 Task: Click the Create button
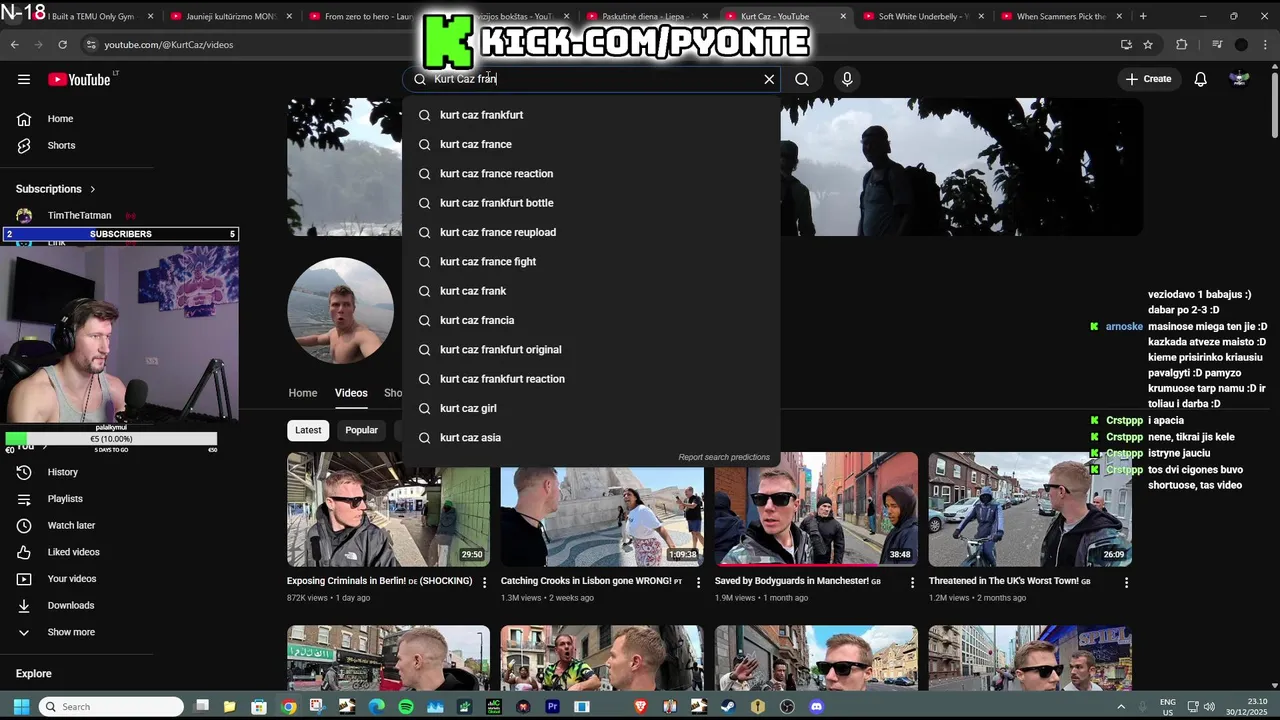coord(1148,79)
